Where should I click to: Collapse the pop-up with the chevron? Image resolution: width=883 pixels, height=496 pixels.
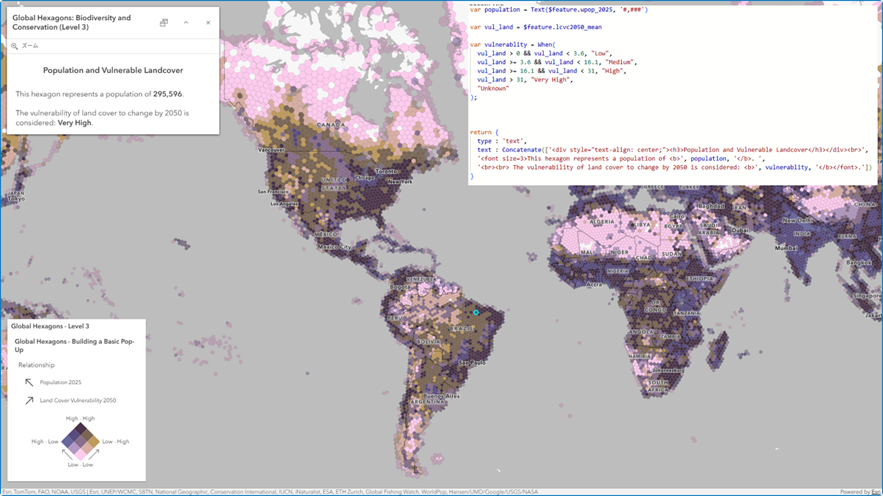pos(186,23)
